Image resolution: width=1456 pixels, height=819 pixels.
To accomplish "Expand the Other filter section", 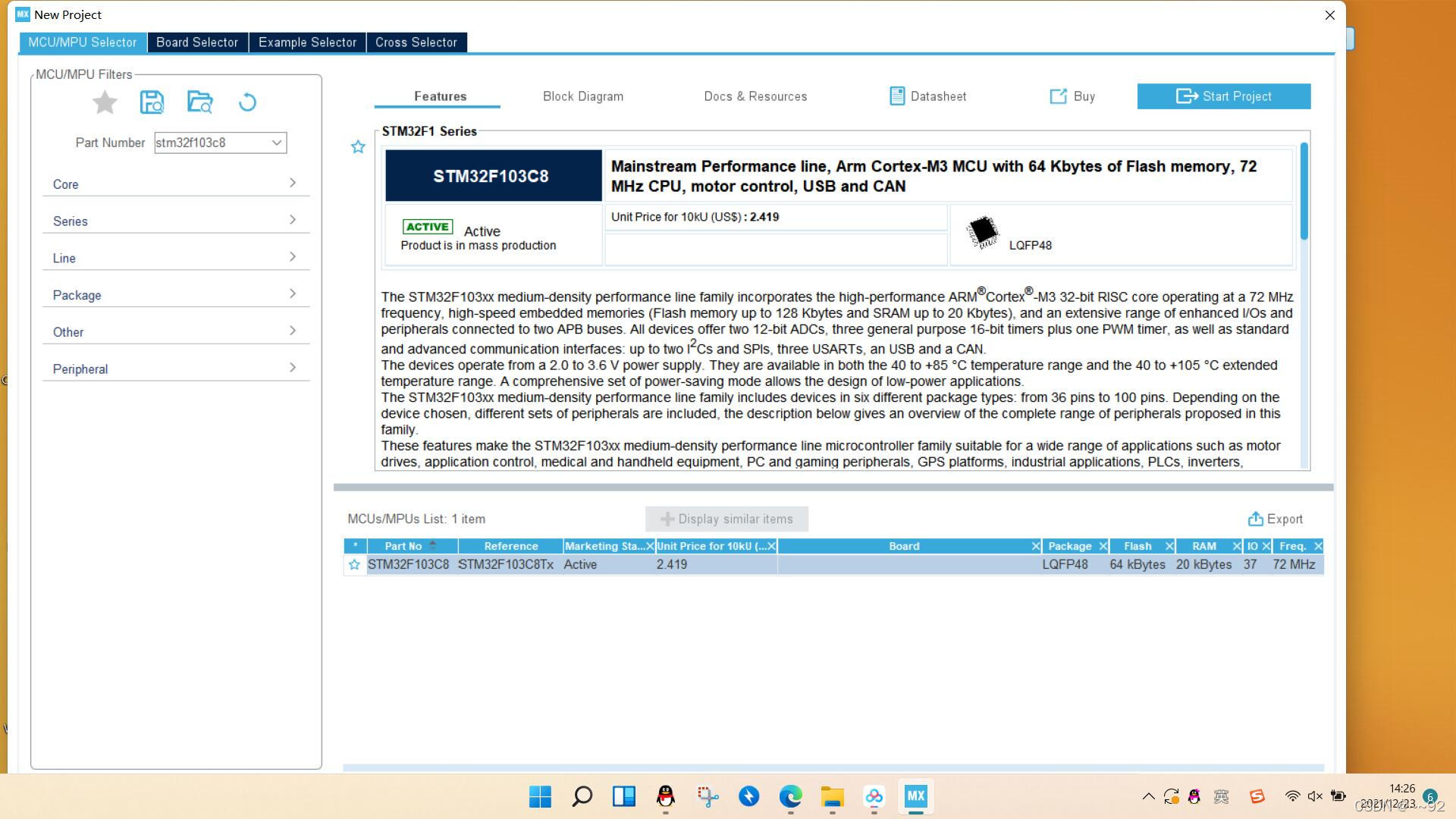I will 176,332.
